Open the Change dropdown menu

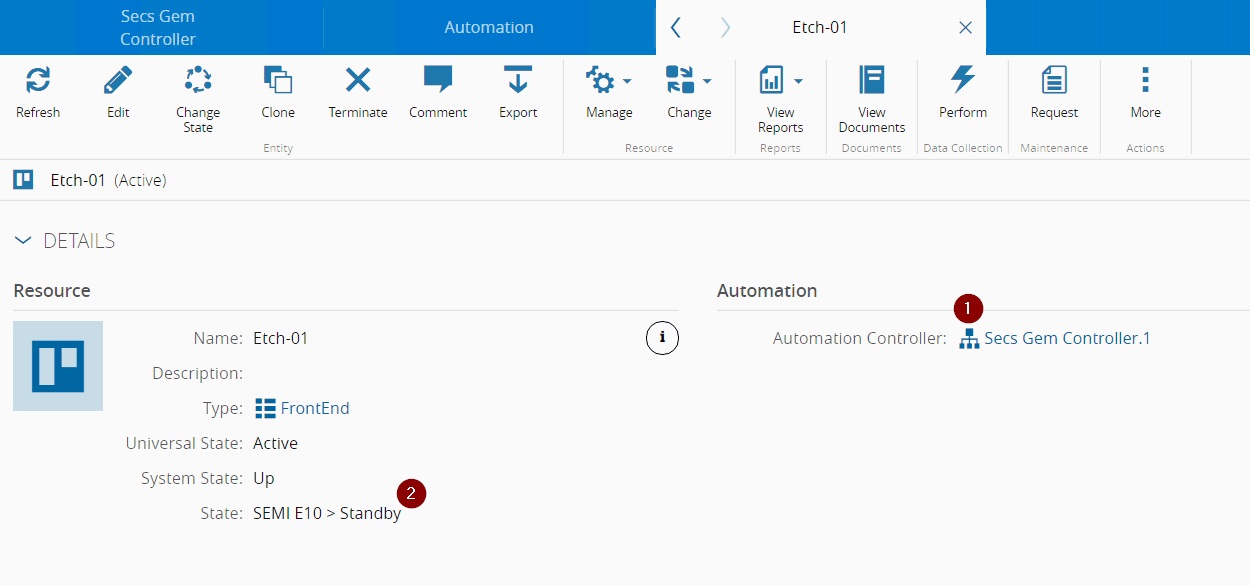coord(689,81)
